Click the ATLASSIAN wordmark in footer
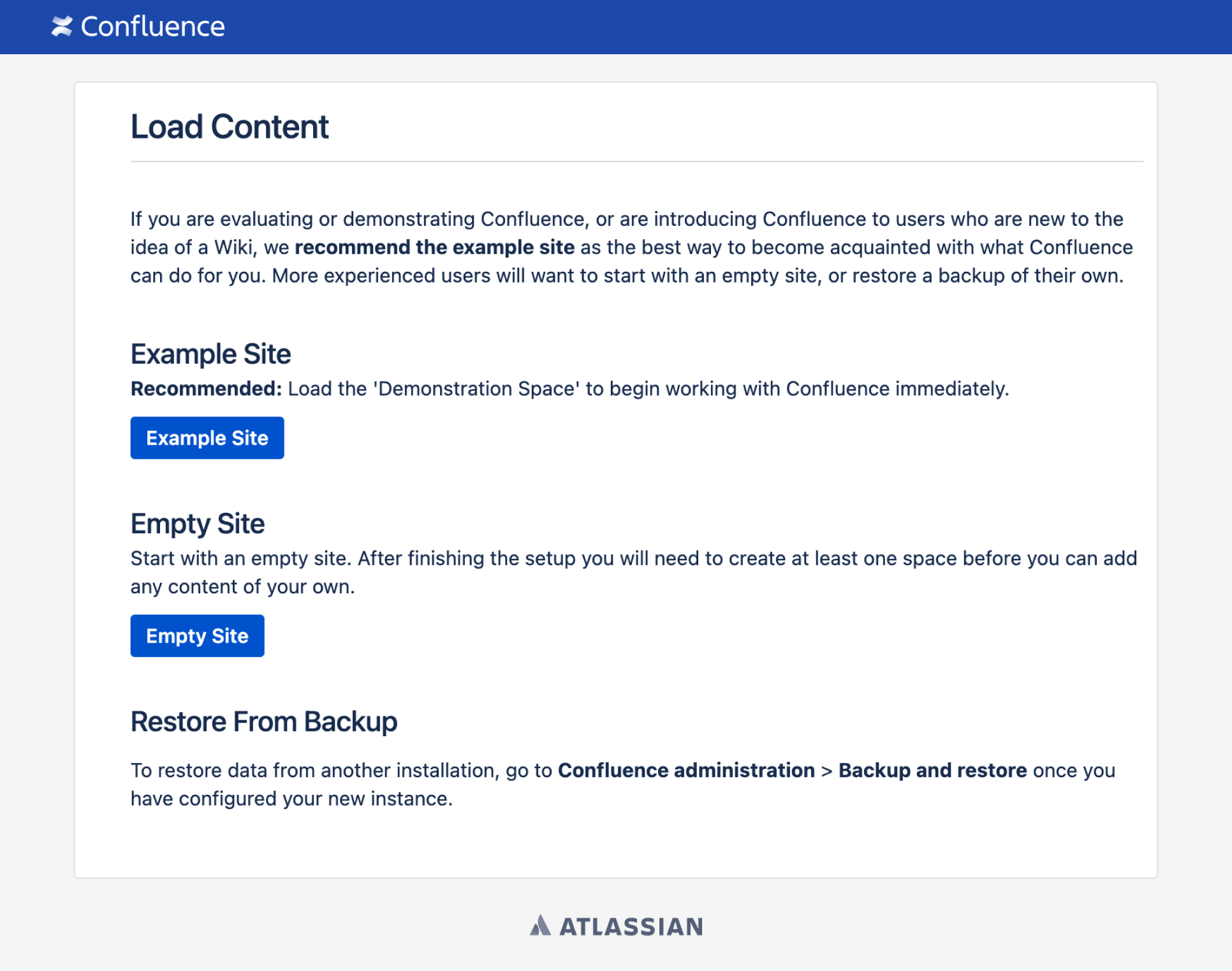Viewport: 1232px width, 971px height. [x=631, y=926]
